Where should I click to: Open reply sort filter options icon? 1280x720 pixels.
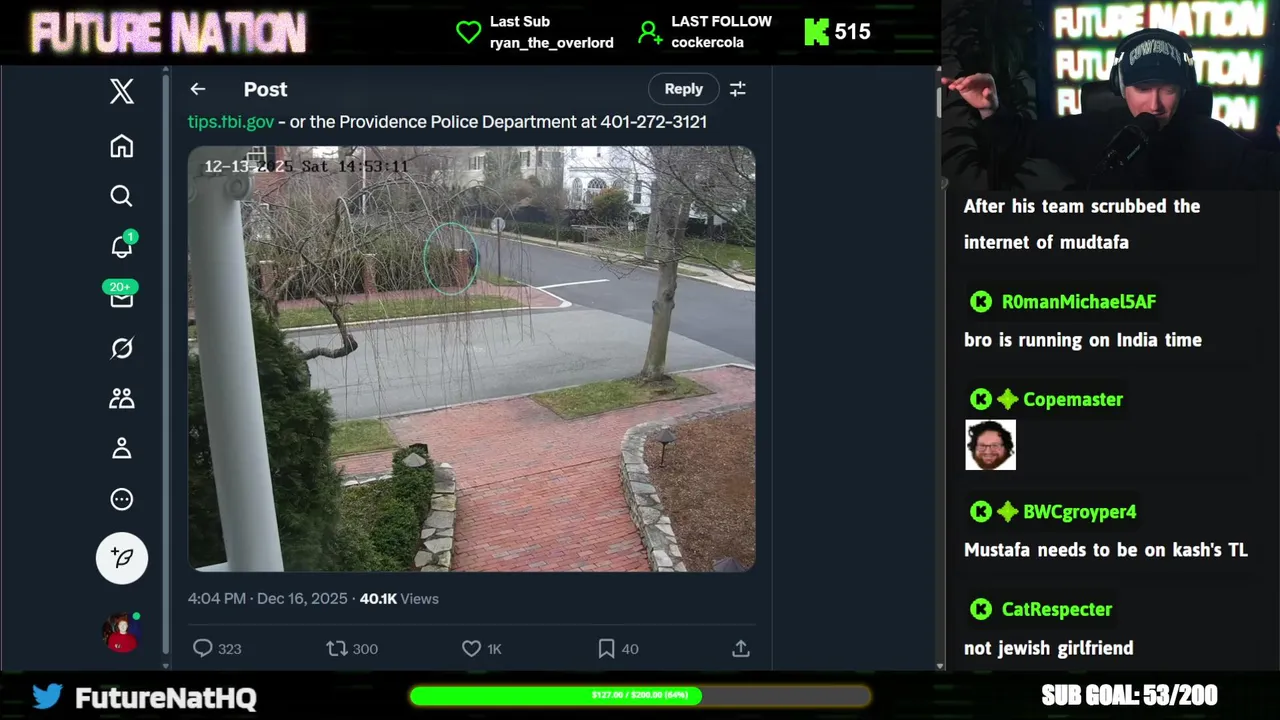point(738,89)
